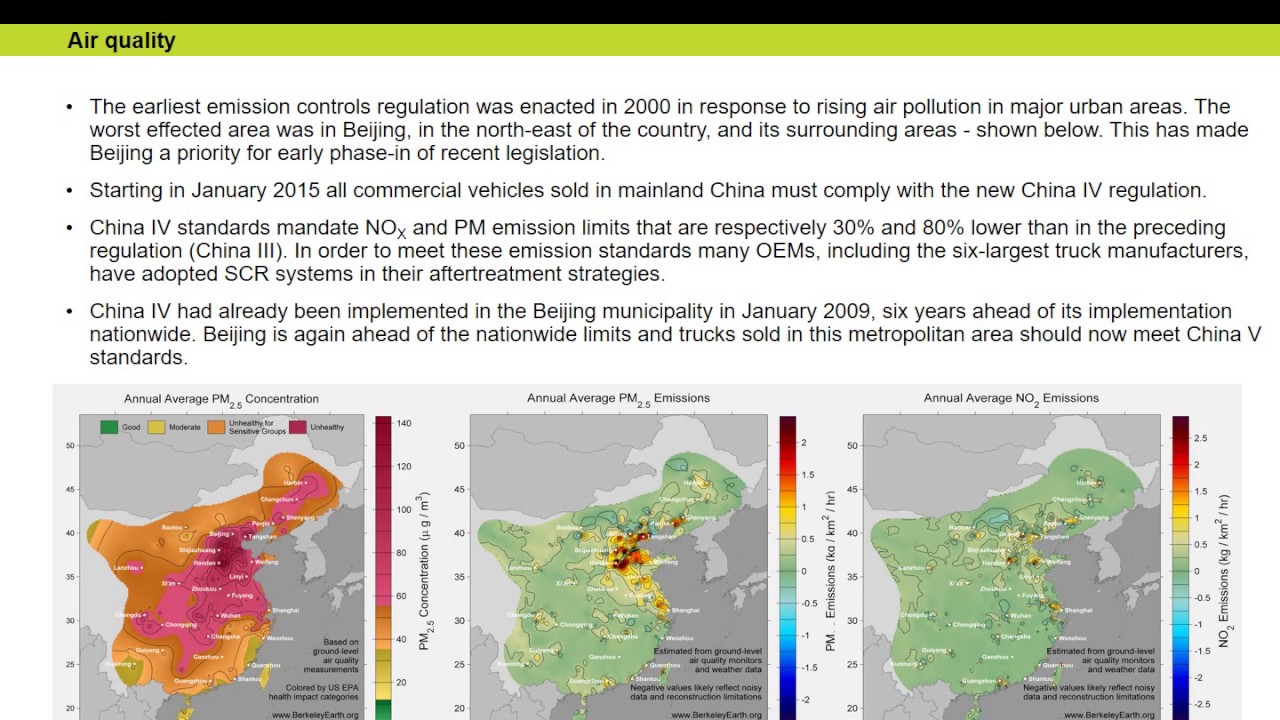Click the bullet starting 'China IV had already been implemented'
This screenshot has width=1280, height=720.
(x=675, y=334)
